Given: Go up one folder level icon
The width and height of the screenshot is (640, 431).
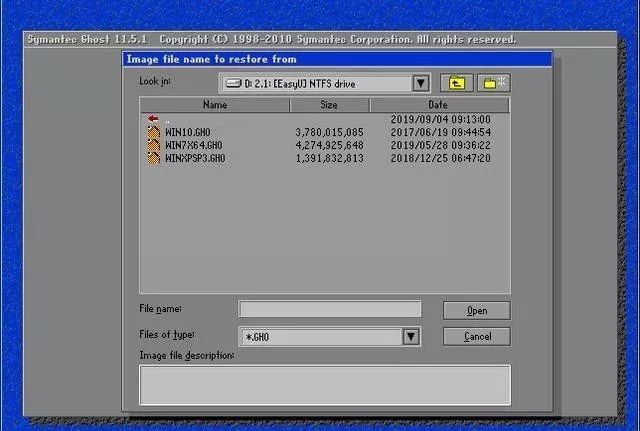Looking at the screenshot, I should point(456,83).
